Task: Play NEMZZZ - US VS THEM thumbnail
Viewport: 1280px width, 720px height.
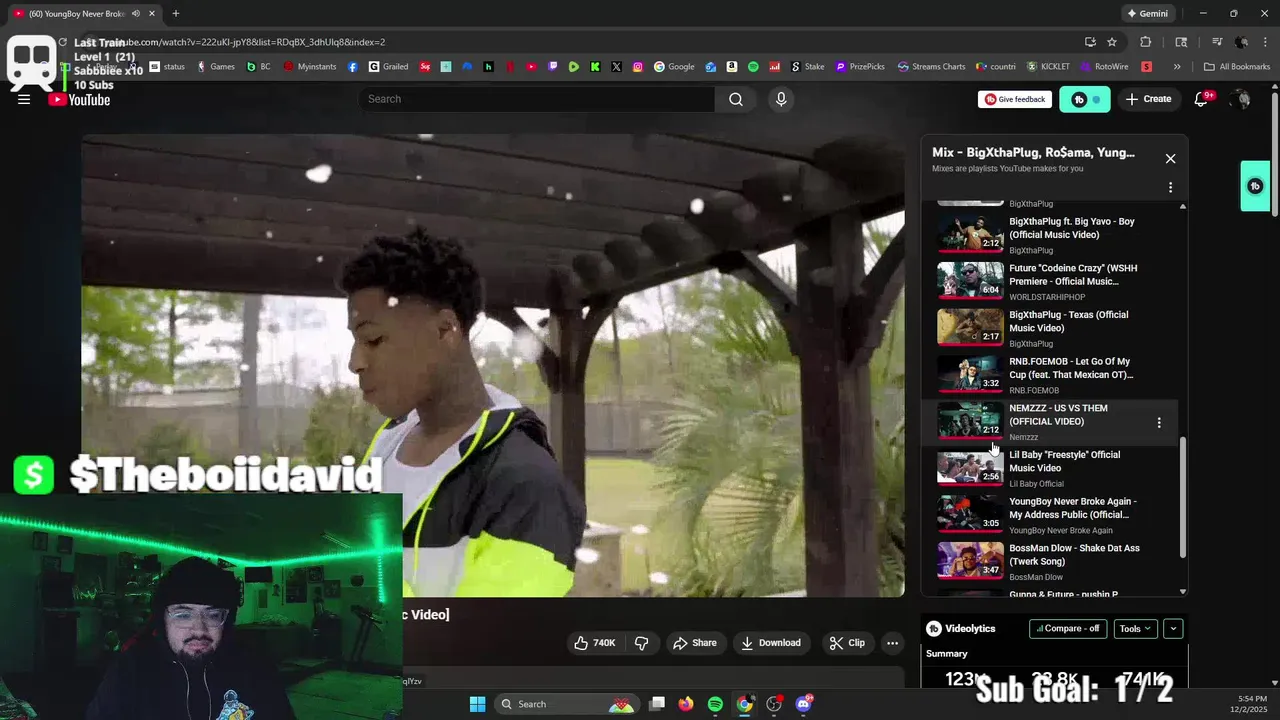Action: [970, 422]
